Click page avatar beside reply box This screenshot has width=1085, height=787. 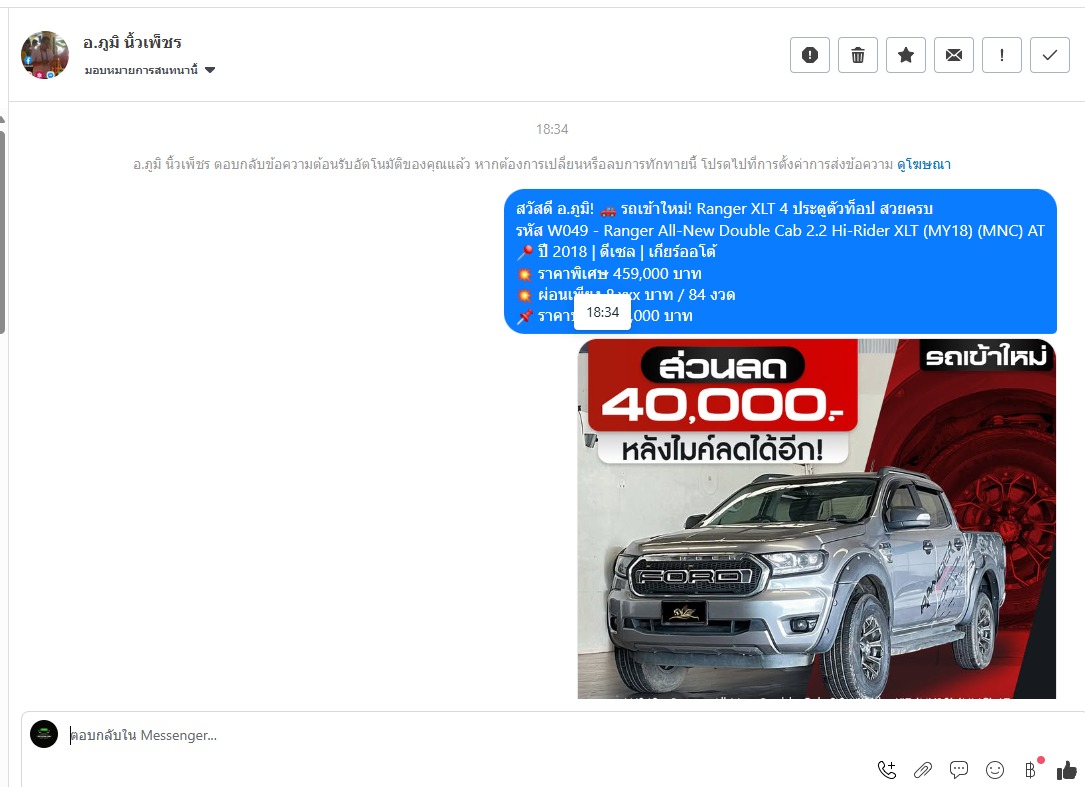click(44, 734)
